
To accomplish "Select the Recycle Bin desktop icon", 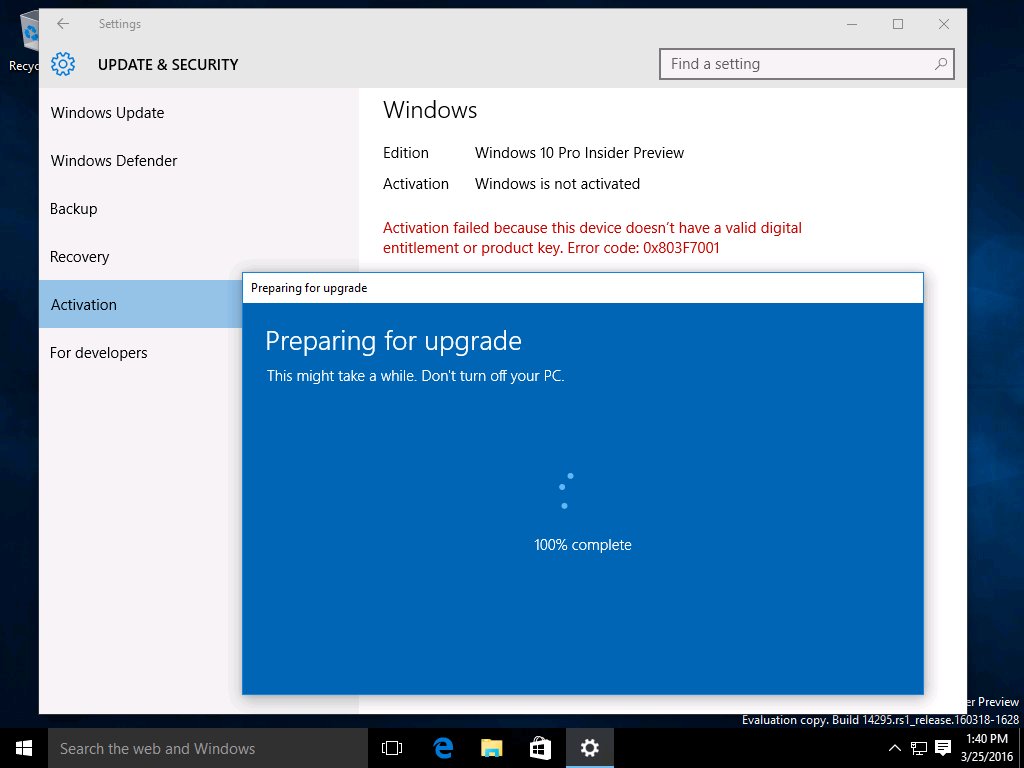I will (x=23, y=42).
